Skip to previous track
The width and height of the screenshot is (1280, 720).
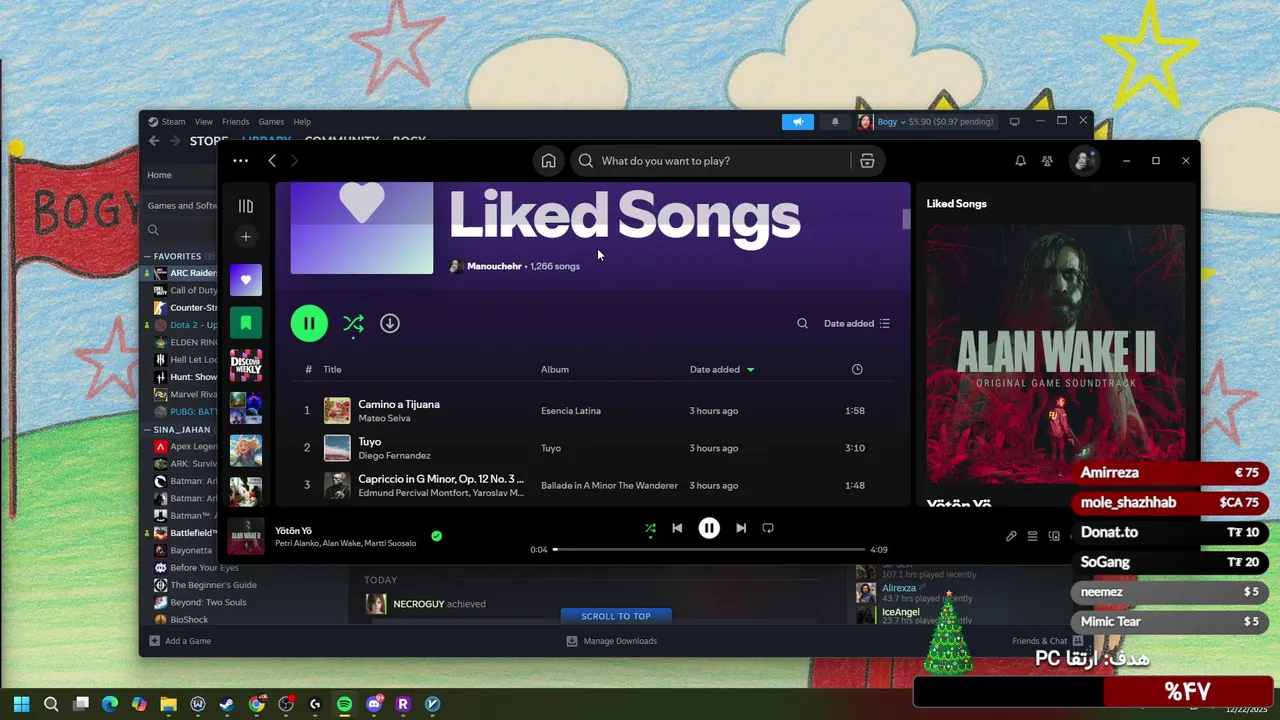(x=677, y=528)
